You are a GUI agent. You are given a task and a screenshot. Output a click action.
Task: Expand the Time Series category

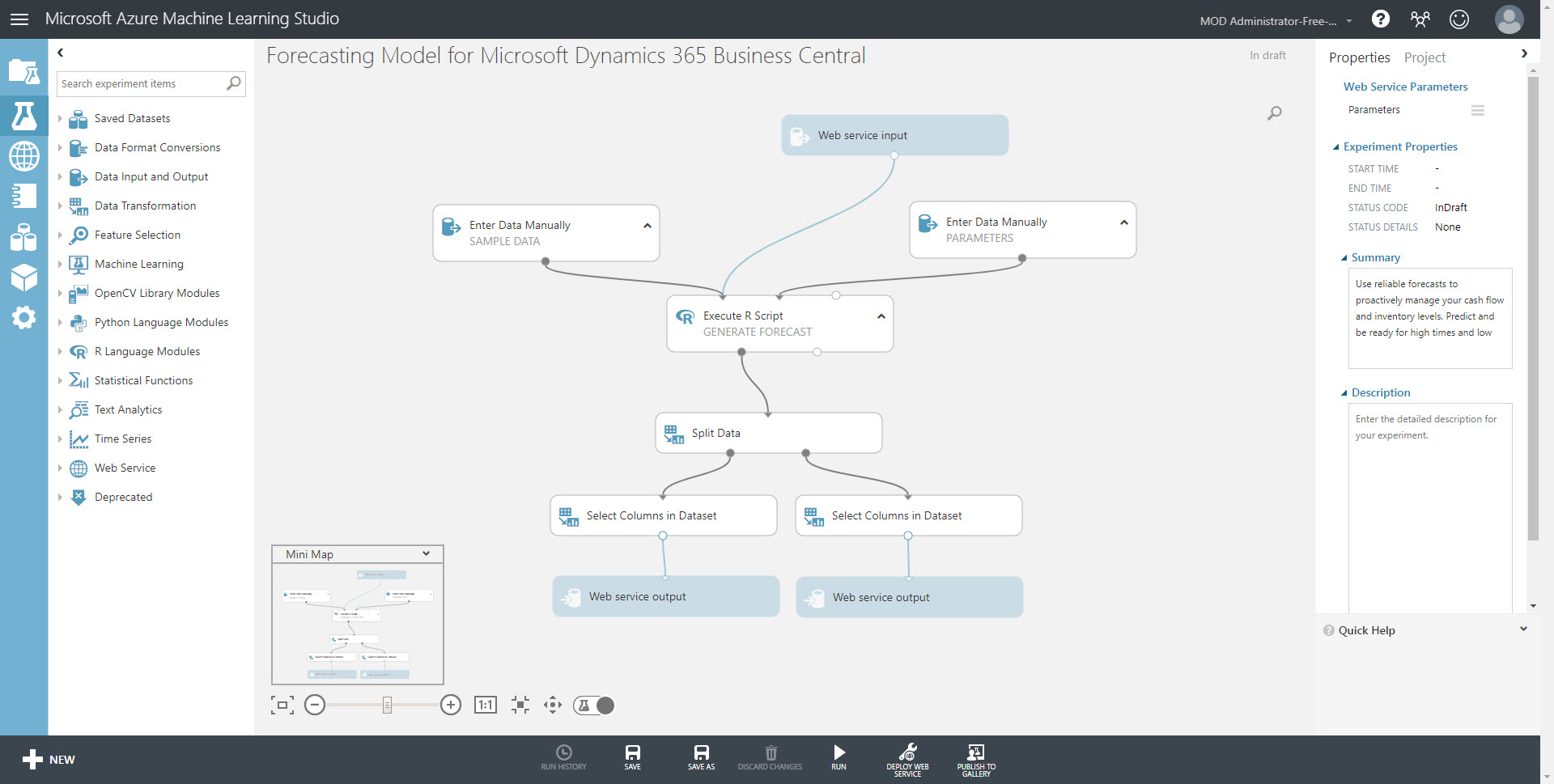60,439
